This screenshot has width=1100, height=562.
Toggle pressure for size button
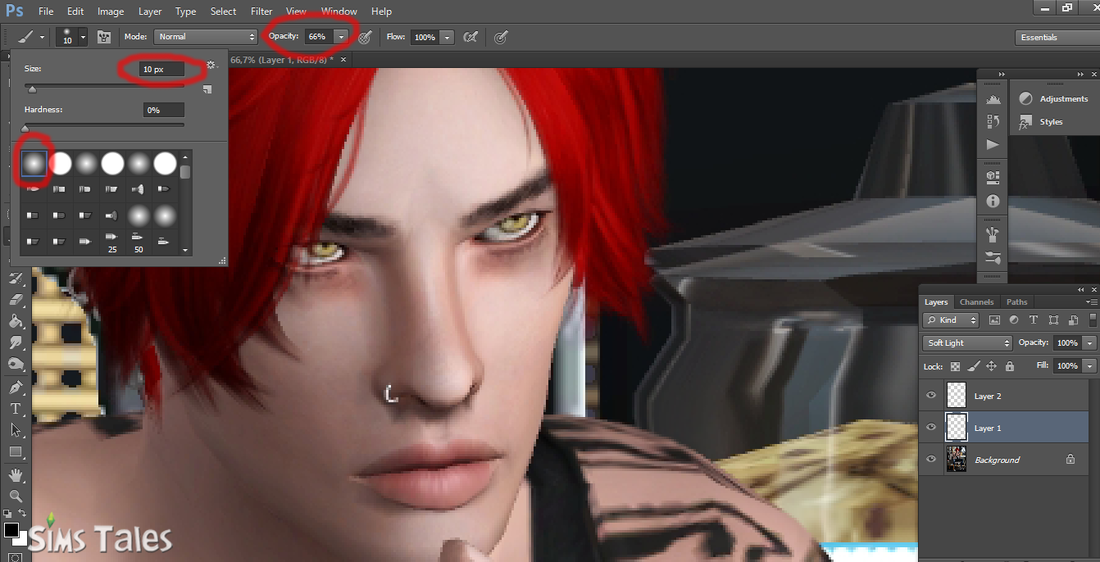[501, 36]
